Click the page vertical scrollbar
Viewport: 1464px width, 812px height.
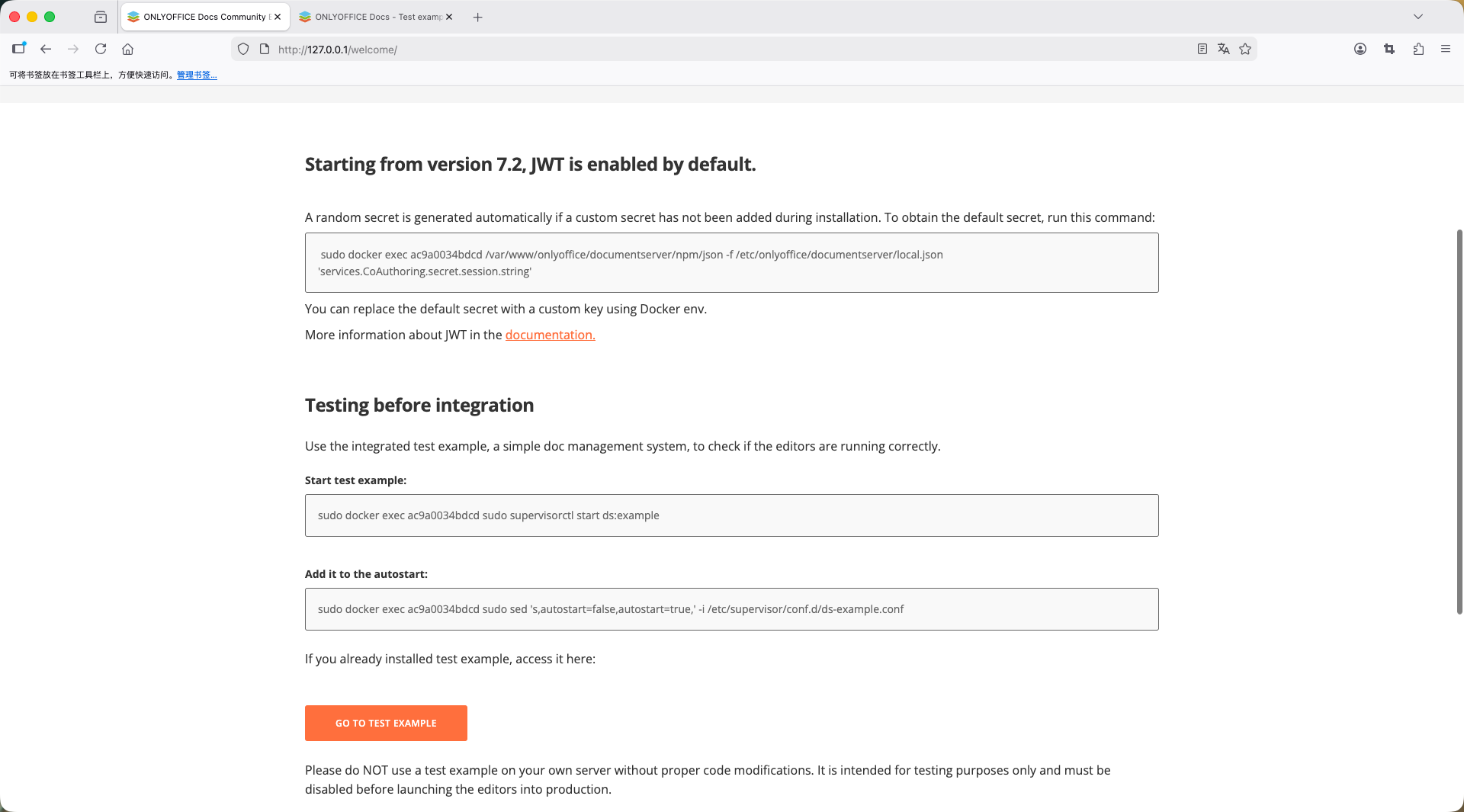pos(1459,421)
